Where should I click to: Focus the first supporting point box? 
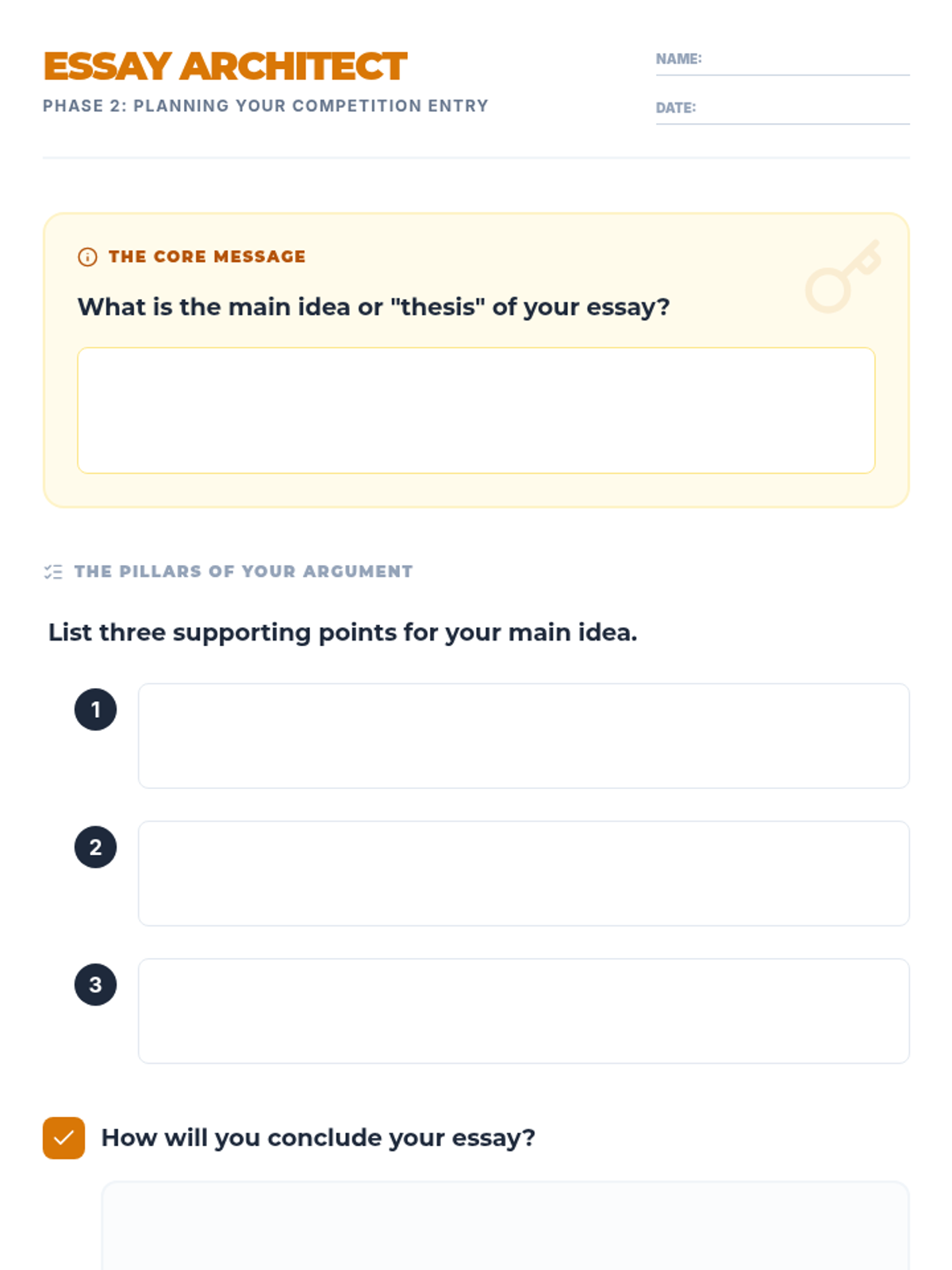click(524, 736)
